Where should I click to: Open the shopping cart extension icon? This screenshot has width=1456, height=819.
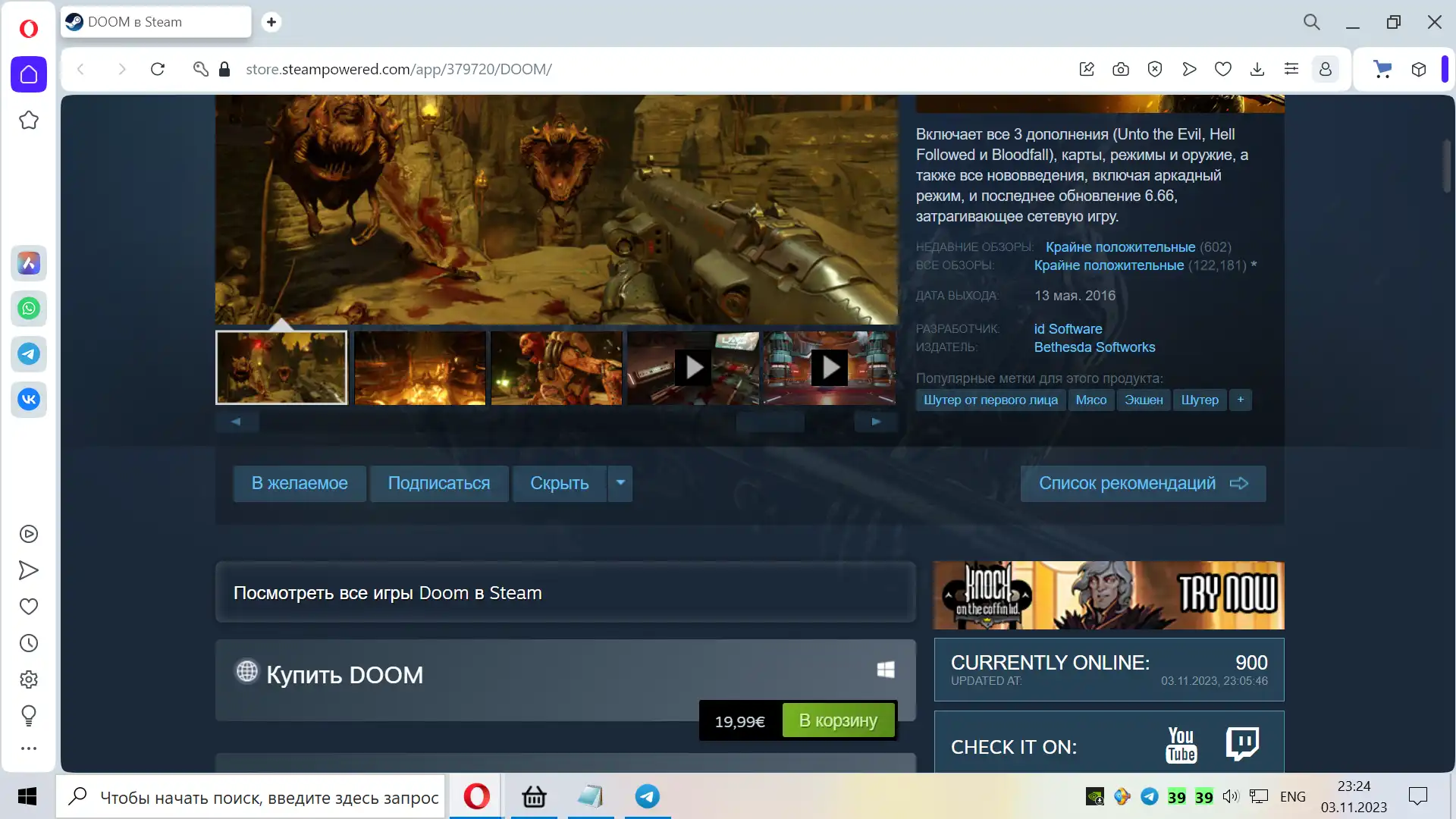point(1382,69)
